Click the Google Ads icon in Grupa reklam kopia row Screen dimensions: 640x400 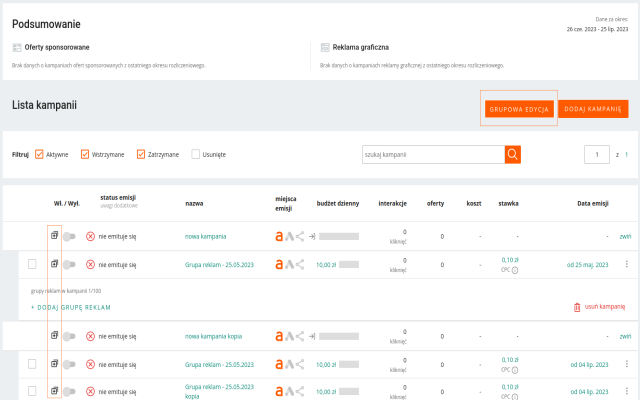(289, 391)
